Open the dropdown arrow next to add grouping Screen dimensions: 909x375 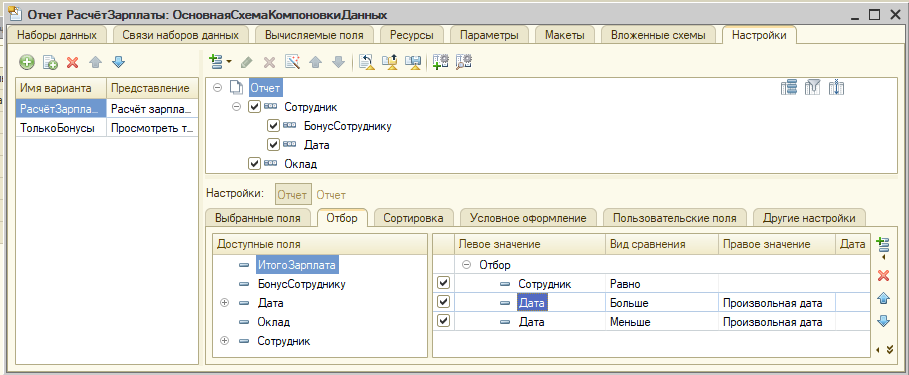tap(229, 61)
